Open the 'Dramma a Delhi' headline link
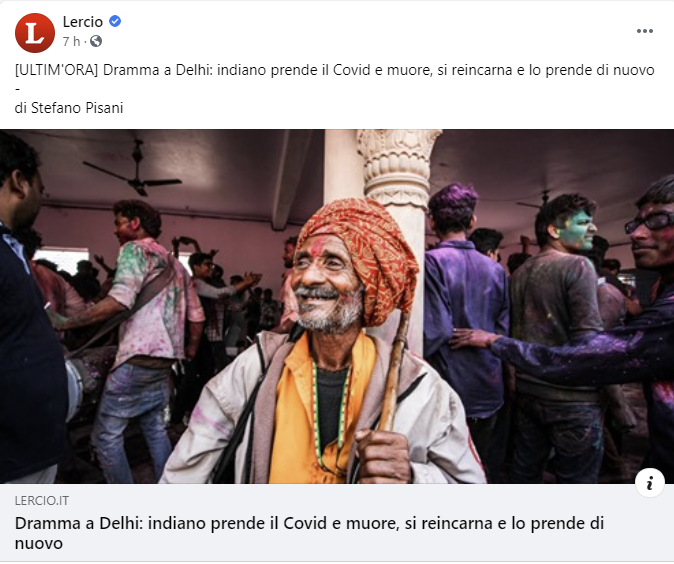The height and width of the screenshot is (564, 674). [x=309, y=533]
